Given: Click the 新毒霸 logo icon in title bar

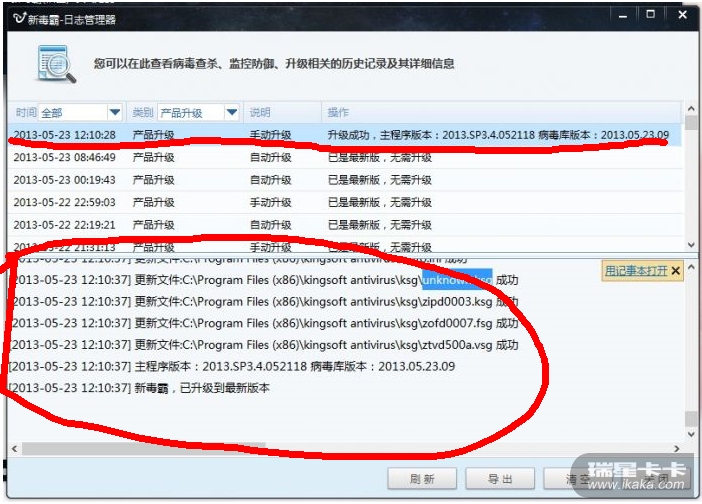Looking at the screenshot, I should tap(20, 18).
